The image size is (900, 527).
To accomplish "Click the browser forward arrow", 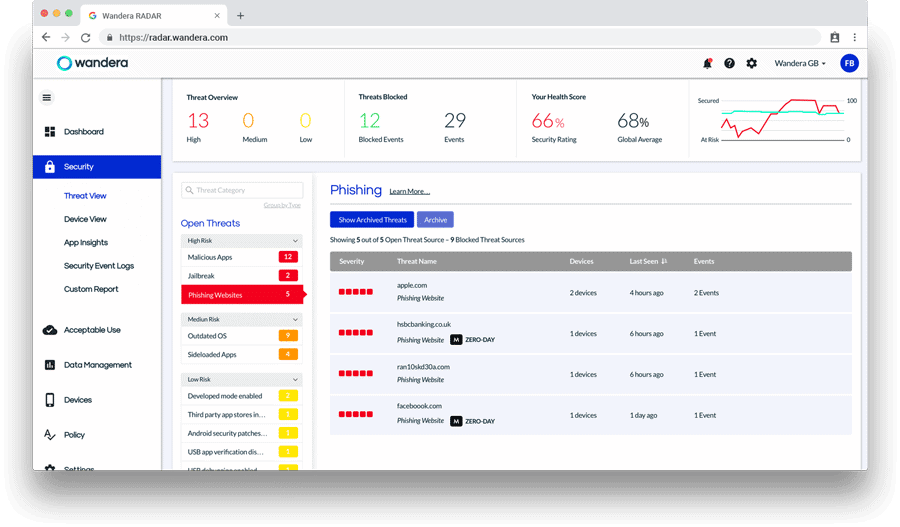I will click(x=65, y=37).
